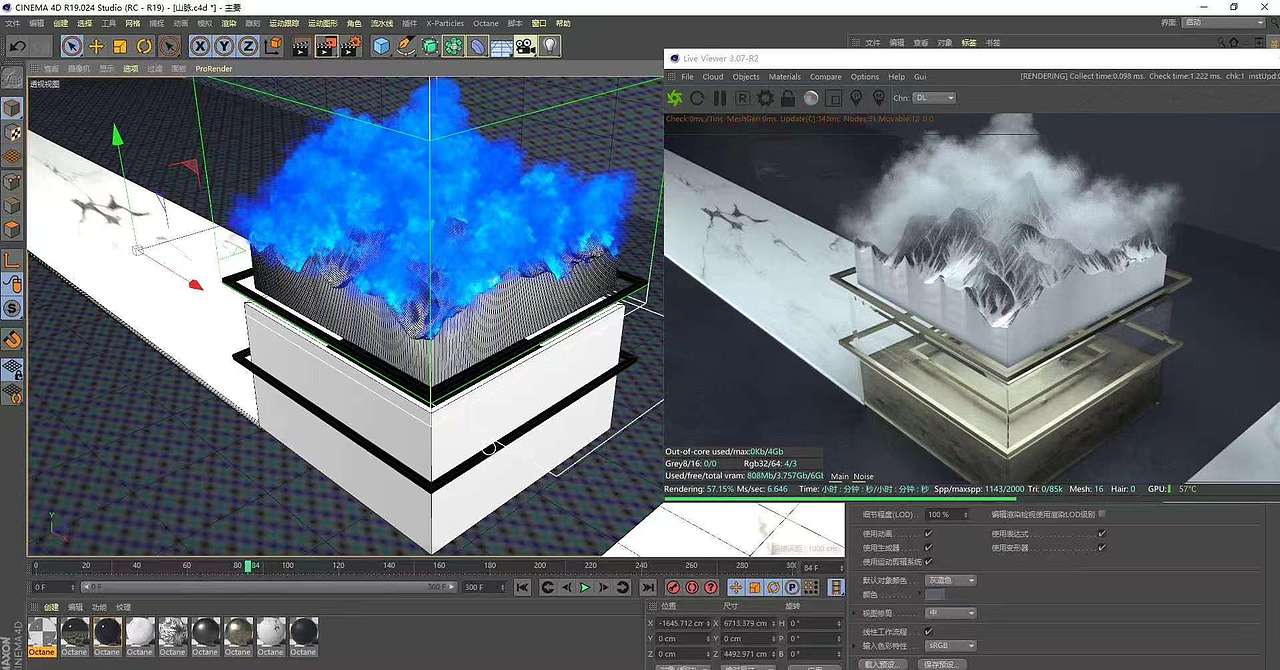Image resolution: width=1280 pixels, height=670 pixels.
Task: Click the coordinate system cube icon
Action: (x=272, y=46)
